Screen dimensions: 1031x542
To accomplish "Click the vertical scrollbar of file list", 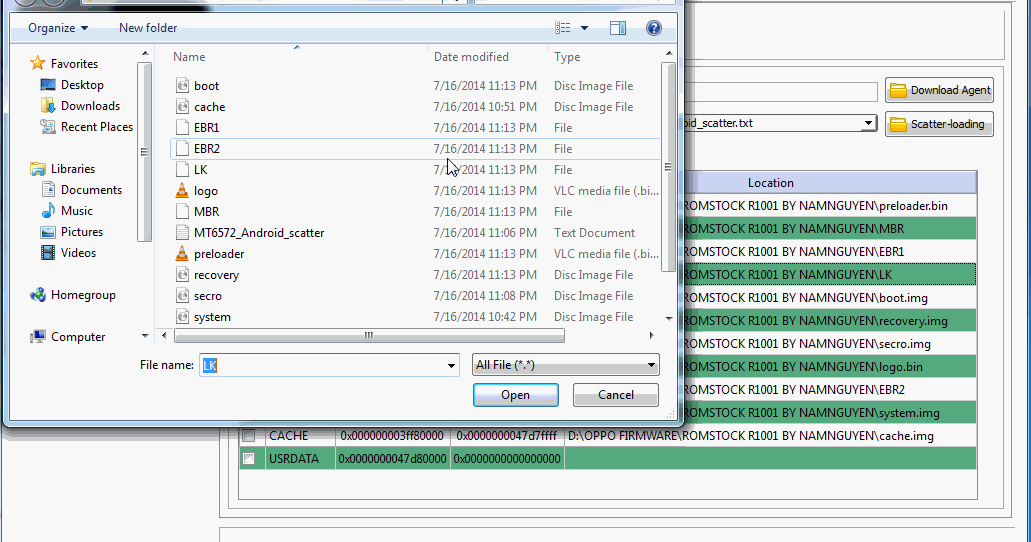I will pyautogui.click(x=668, y=166).
